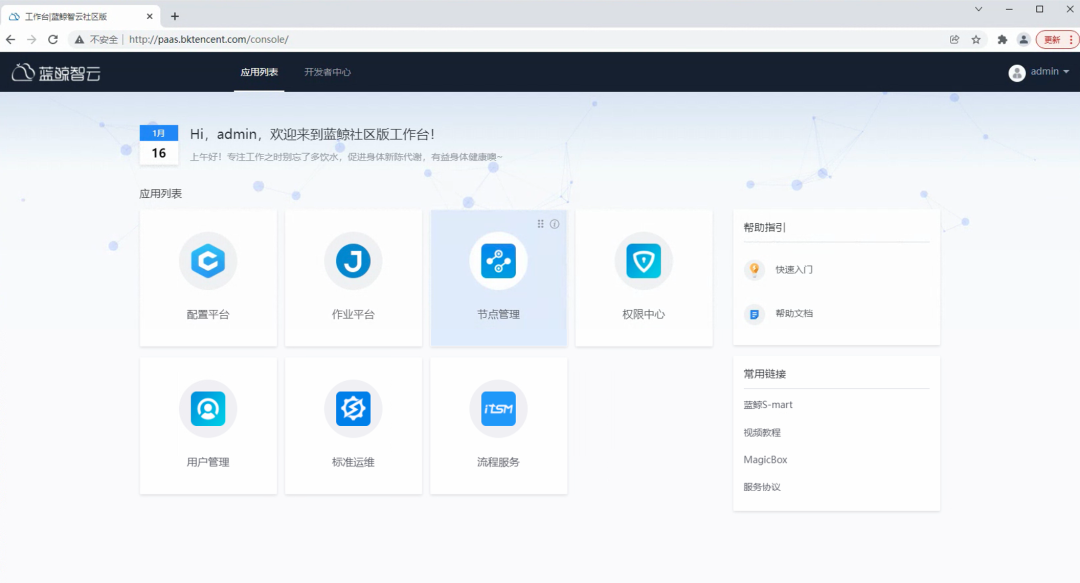Screen dimensions: 1080x583
Task: Bookmark page with the star icon
Action: (x=976, y=39)
